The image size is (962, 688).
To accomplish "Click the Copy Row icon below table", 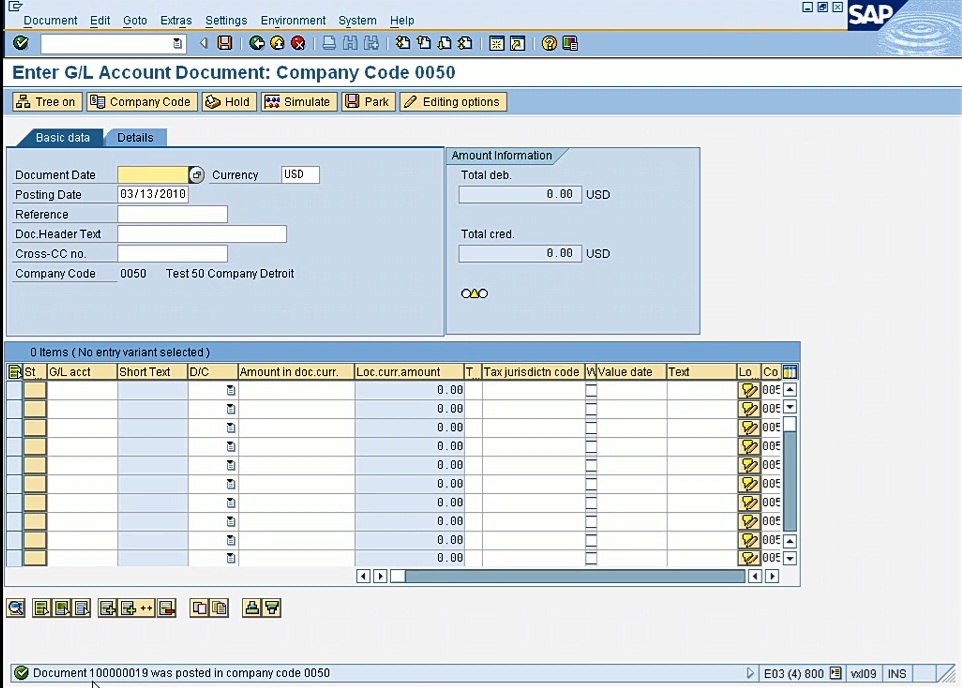I will [199, 608].
